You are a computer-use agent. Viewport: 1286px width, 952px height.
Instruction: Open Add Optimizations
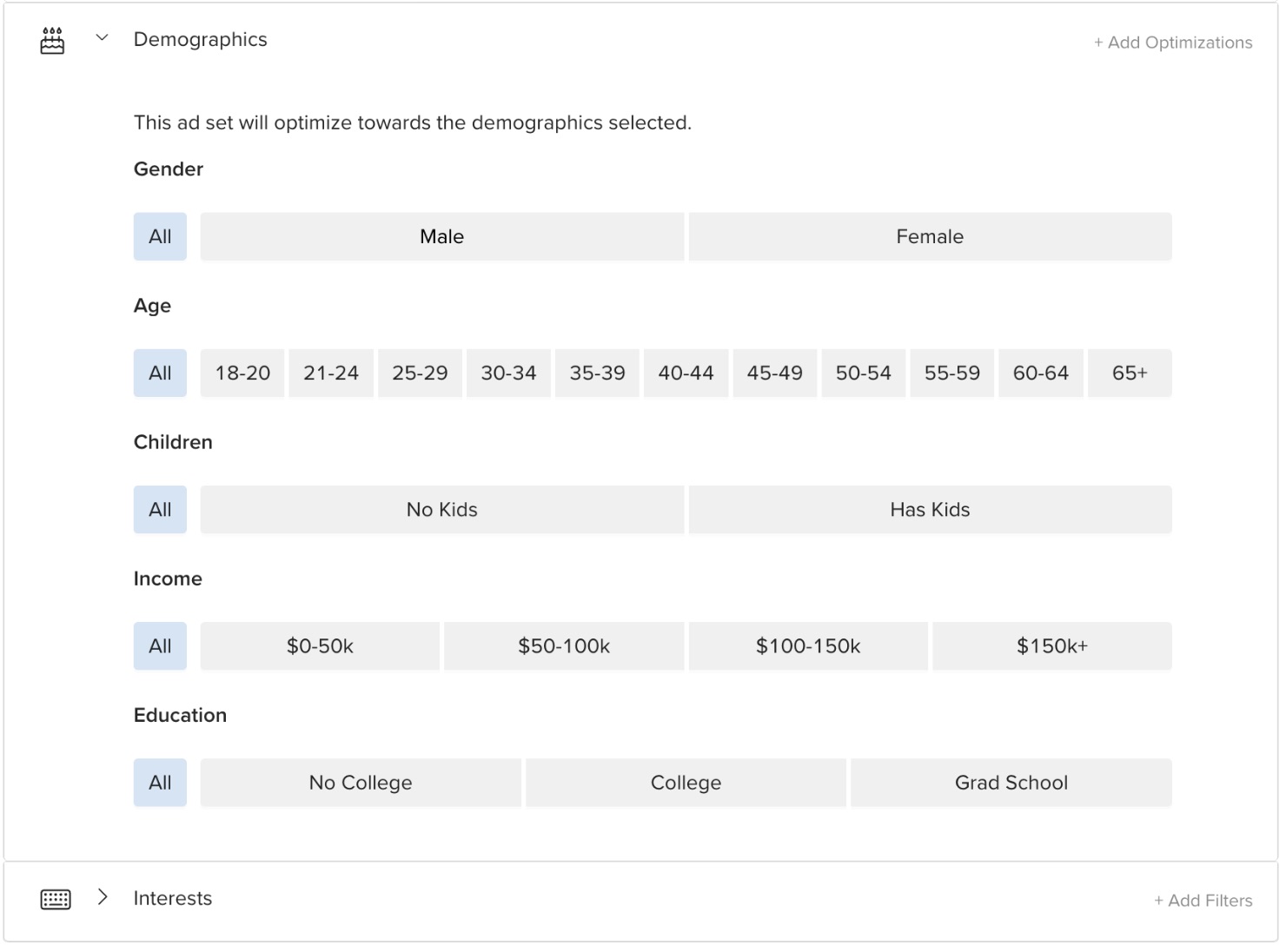(x=1172, y=42)
